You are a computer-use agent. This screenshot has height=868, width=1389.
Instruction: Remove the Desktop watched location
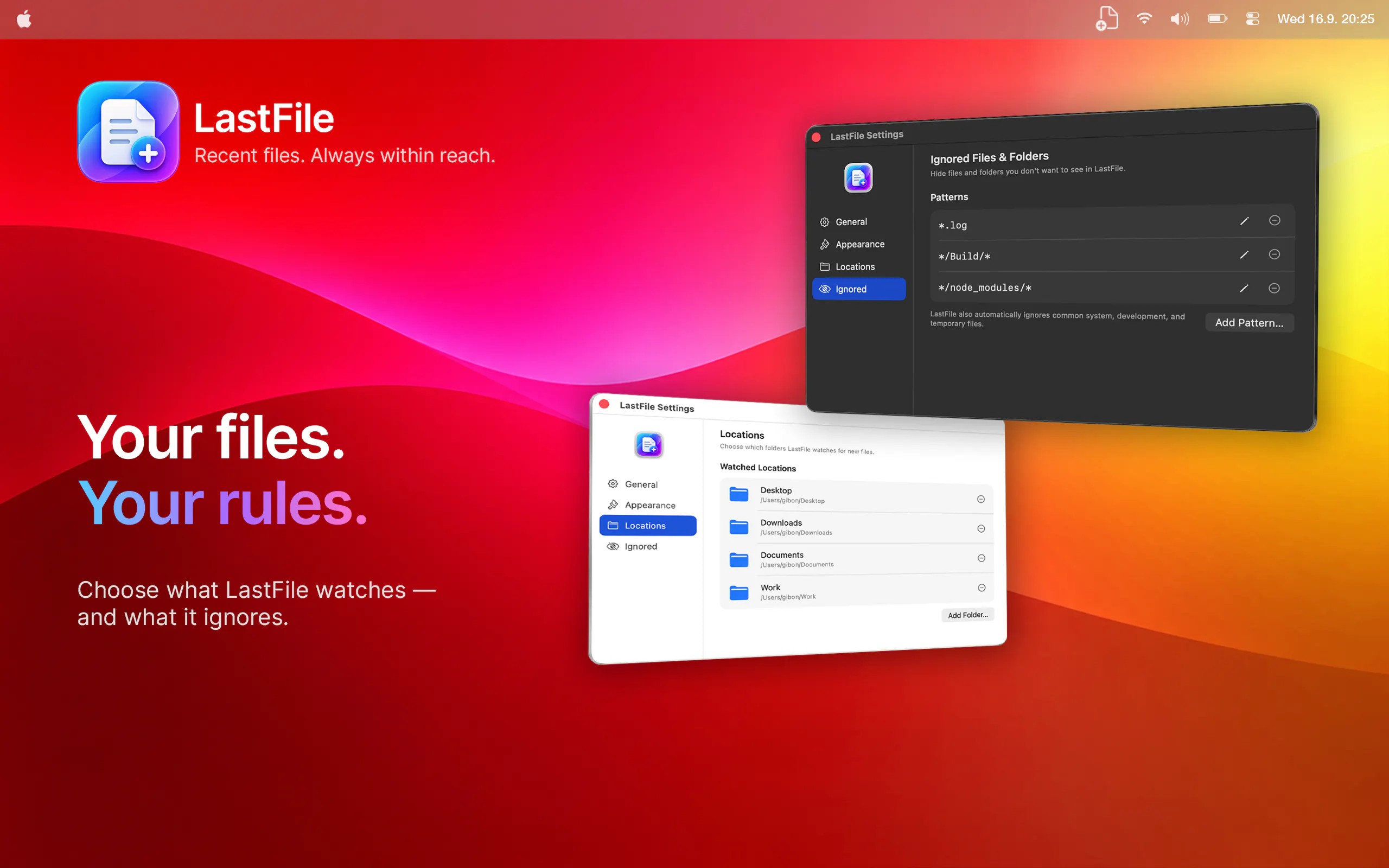click(x=981, y=499)
